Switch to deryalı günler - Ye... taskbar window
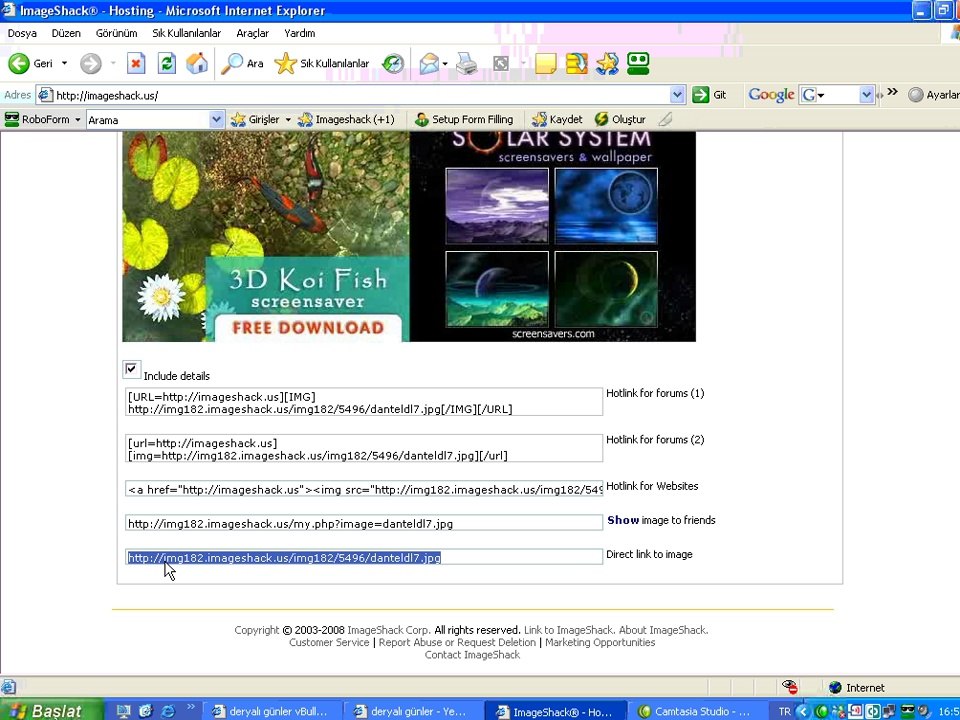Viewport: 960px width, 720px height. (x=413, y=711)
